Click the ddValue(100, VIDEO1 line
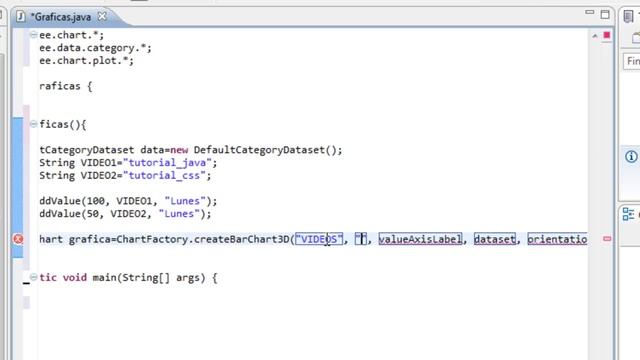 pos(128,201)
